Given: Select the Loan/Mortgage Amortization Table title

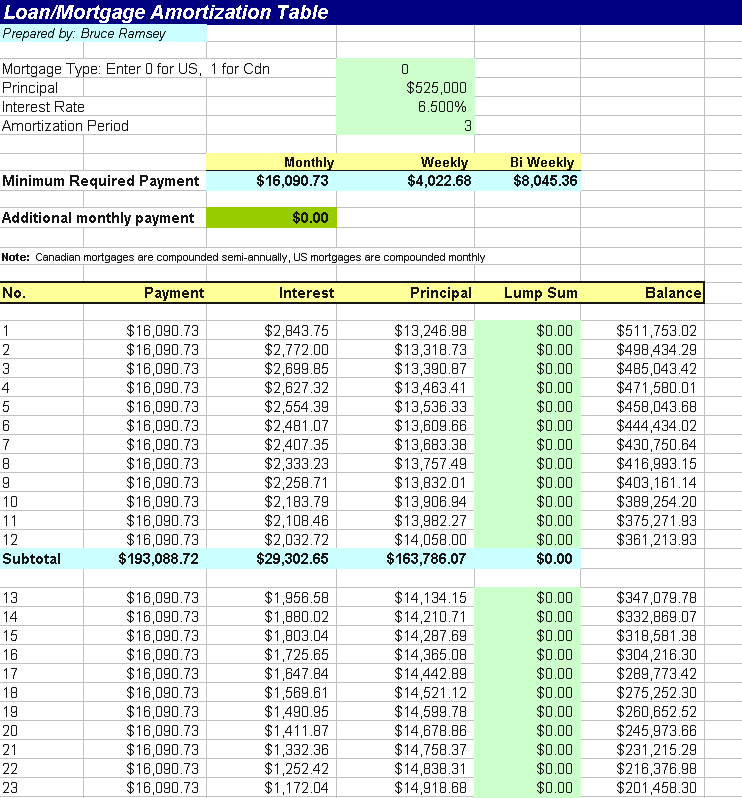Looking at the screenshot, I should tap(166, 12).
